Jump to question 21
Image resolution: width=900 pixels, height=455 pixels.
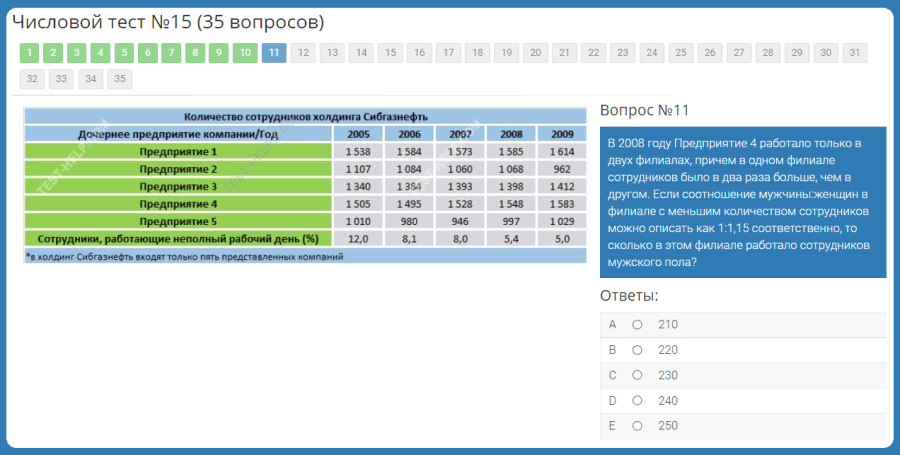click(564, 53)
